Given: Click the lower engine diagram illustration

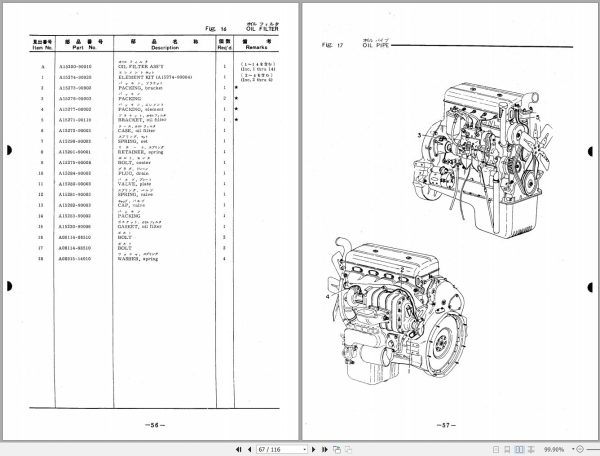Looking at the screenshot, I should click(x=398, y=311).
